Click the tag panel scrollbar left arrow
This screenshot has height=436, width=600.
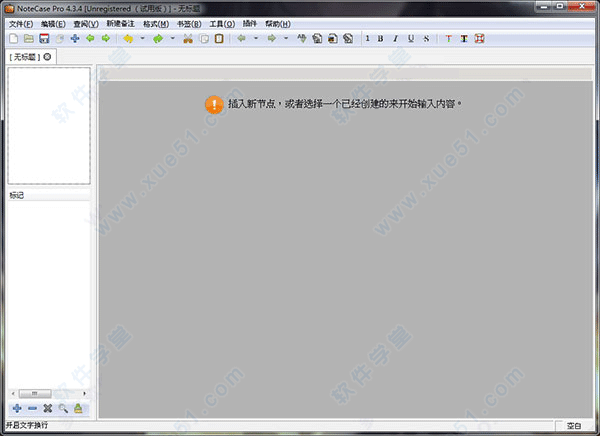click(13, 394)
